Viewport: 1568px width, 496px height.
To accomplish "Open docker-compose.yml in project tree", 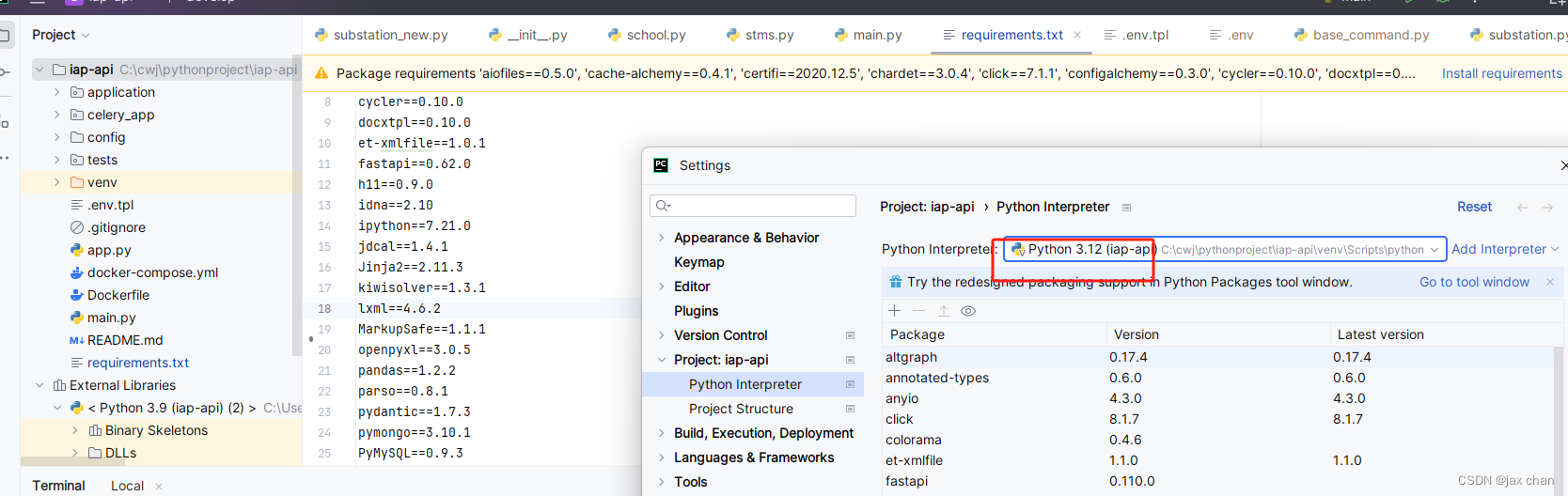I will point(152,272).
